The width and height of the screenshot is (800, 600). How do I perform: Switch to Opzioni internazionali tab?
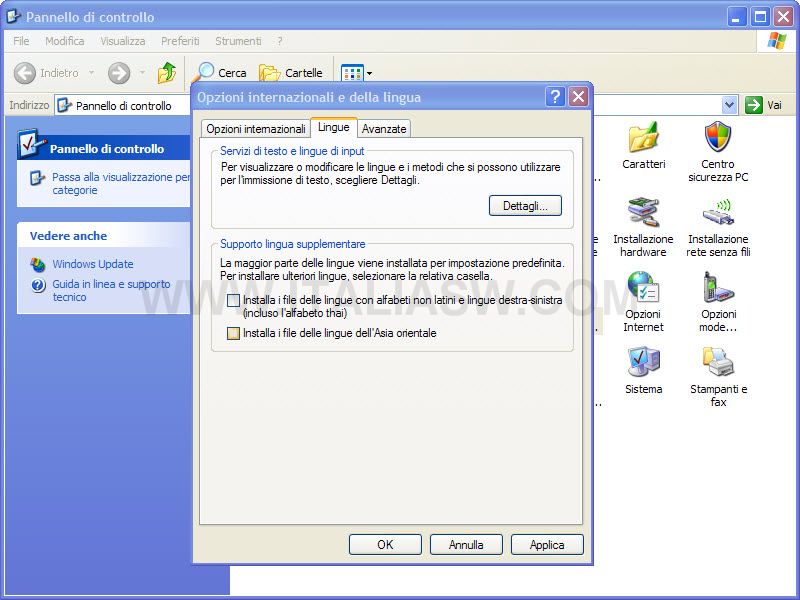point(256,129)
